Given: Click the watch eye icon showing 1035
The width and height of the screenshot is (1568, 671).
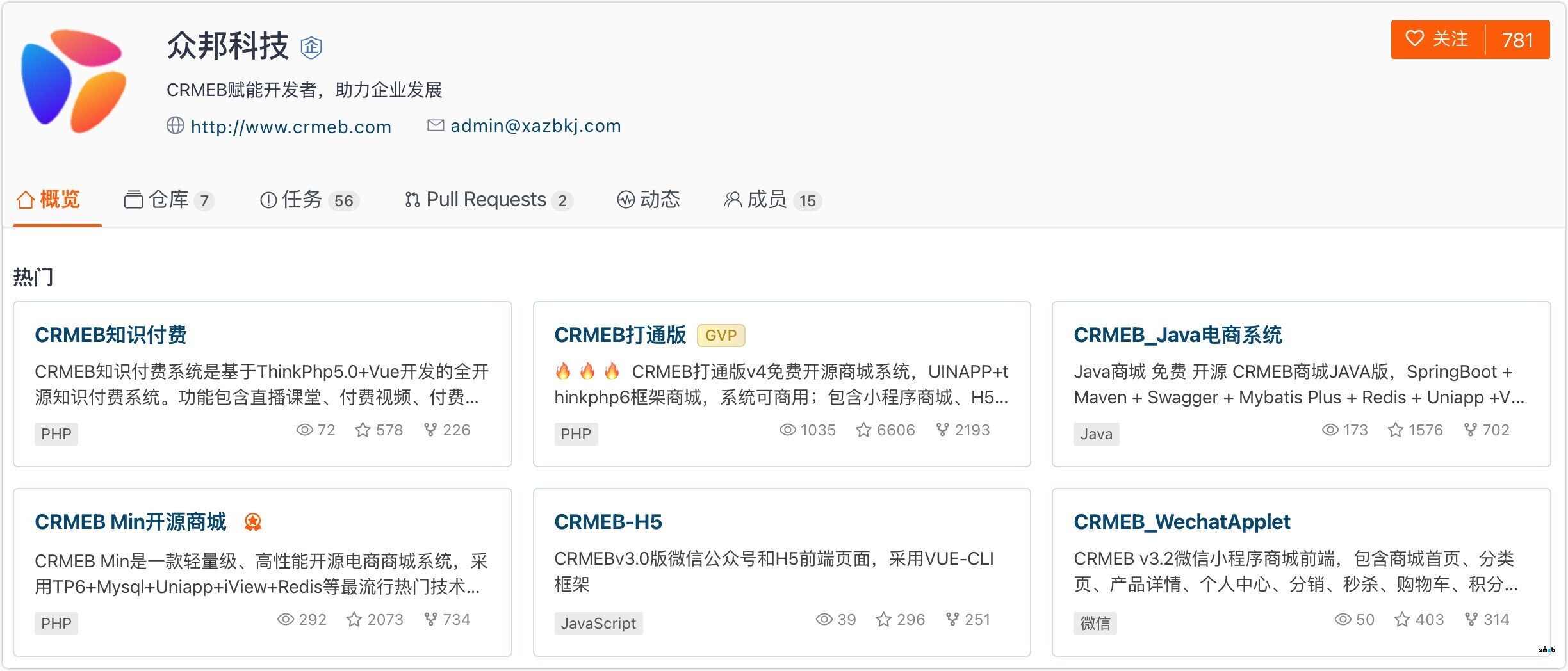Looking at the screenshot, I should (x=787, y=430).
